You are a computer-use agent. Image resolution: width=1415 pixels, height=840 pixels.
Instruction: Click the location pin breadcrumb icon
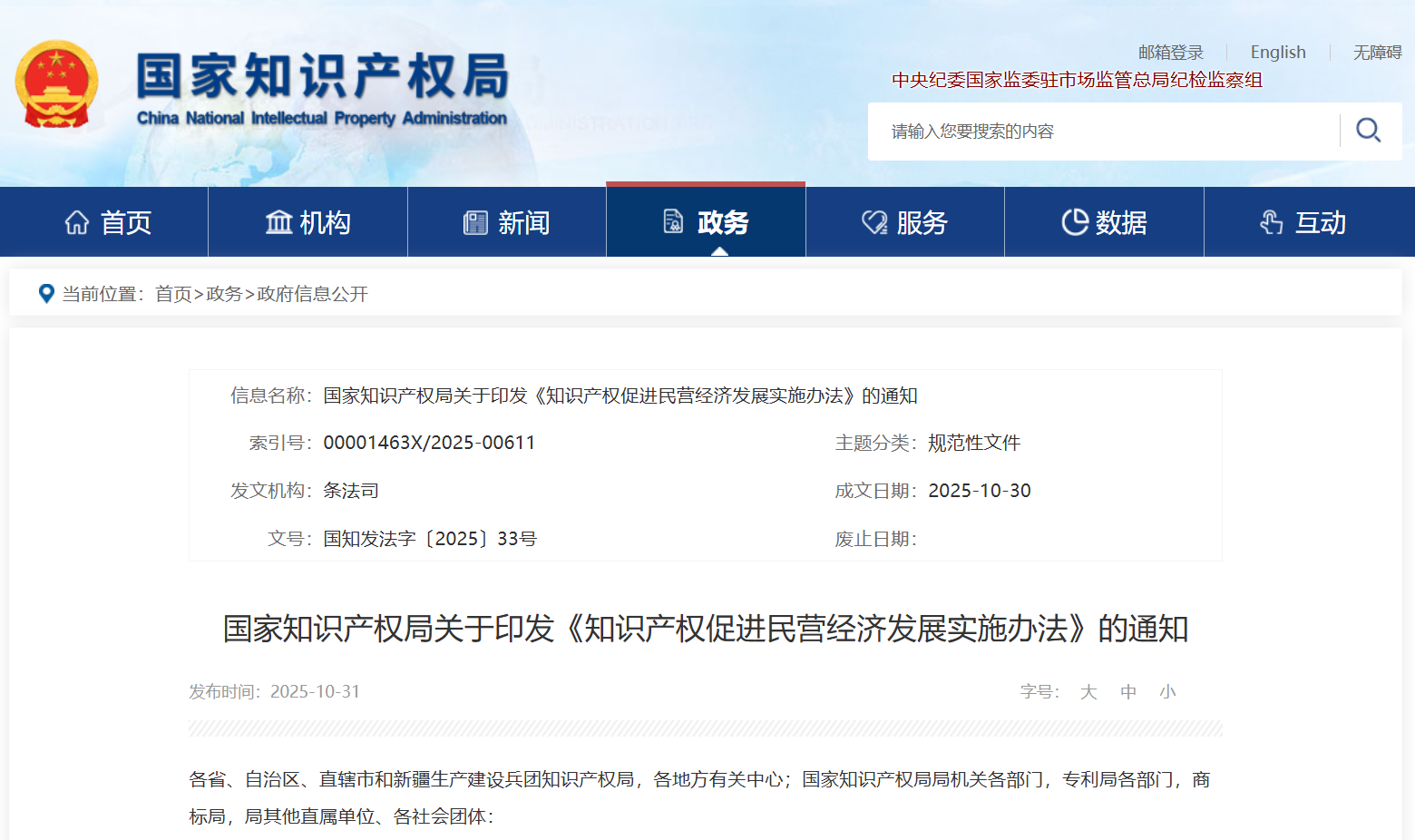click(x=46, y=294)
